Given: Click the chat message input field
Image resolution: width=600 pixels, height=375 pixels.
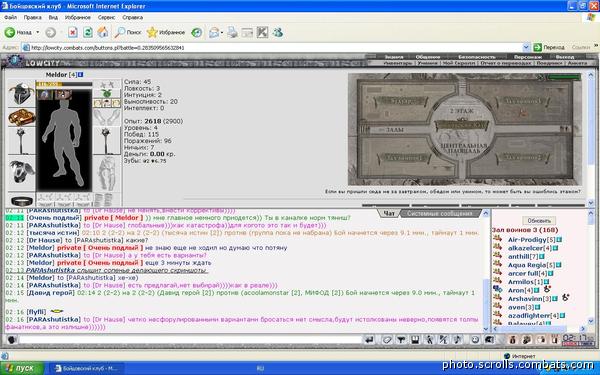Looking at the screenshot, I should point(190,339).
